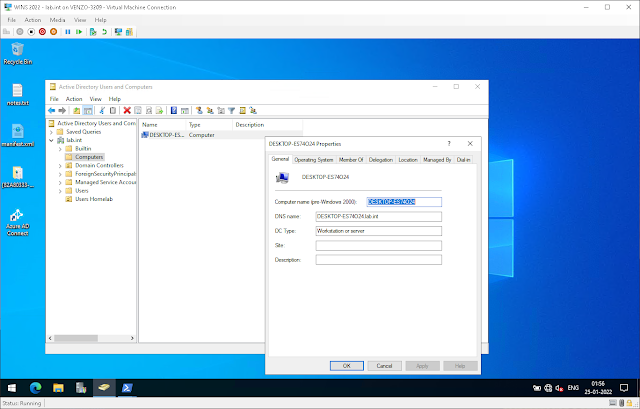Switch to the Location tab
The height and width of the screenshot is (409, 640).
tap(408, 160)
